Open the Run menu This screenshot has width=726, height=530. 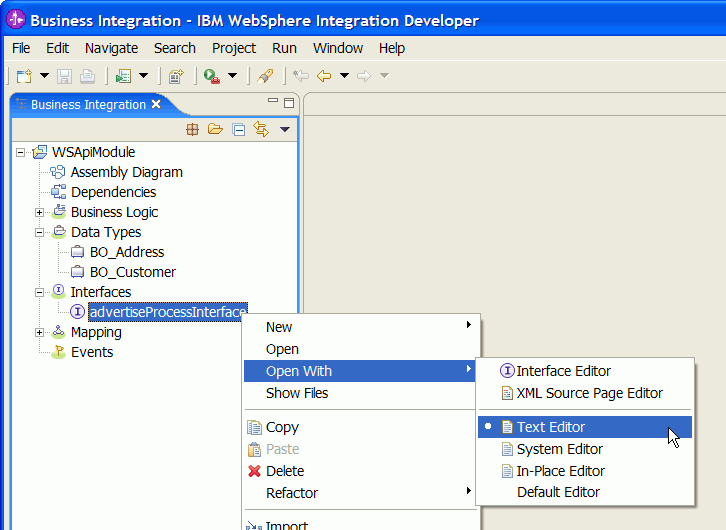tap(284, 48)
